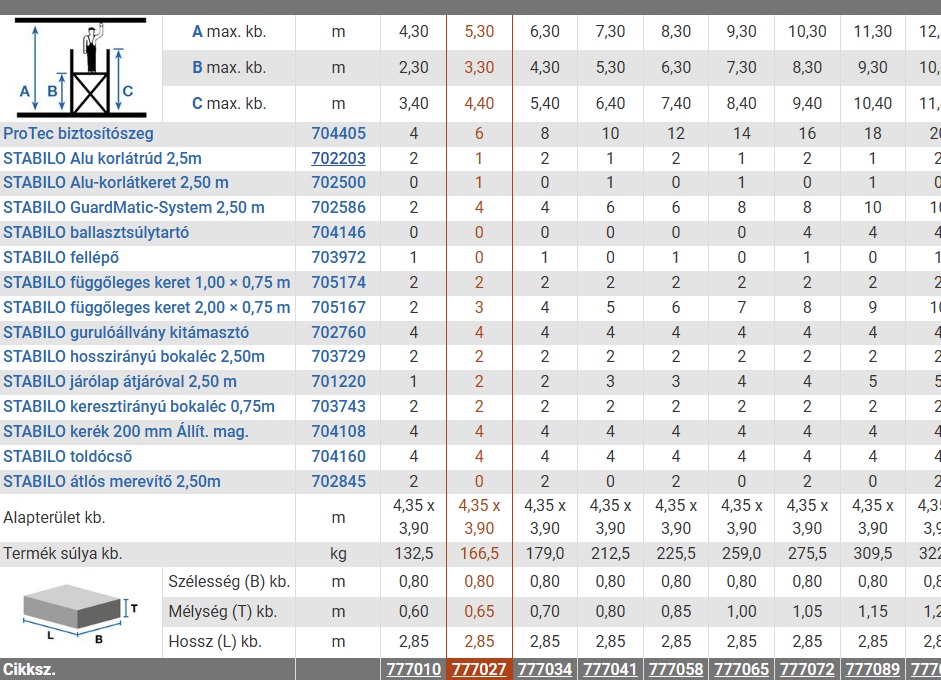Open Cikksz. link 777034
This screenshot has height=680, width=941.
tap(544, 669)
